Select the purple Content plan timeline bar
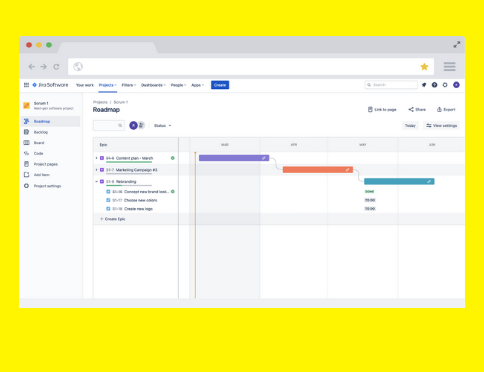484x372 pixels. click(234, 158)
